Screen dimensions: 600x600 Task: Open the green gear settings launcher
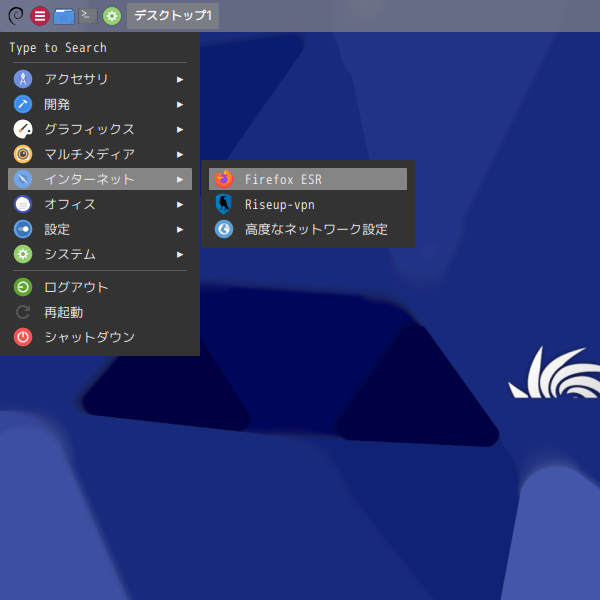pyautogui.click(x=112, y=16)
